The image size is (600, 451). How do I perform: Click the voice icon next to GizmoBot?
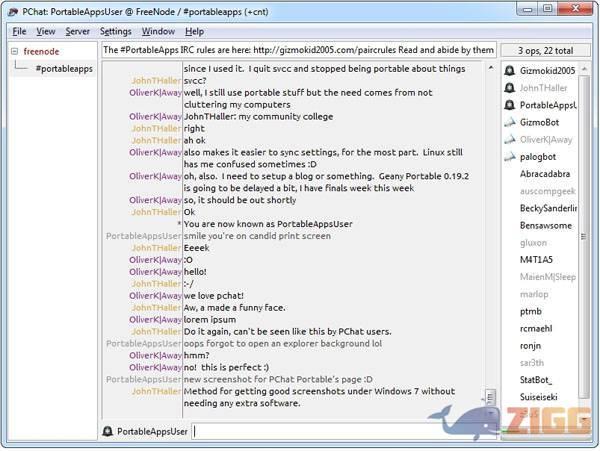click(510, 122)
